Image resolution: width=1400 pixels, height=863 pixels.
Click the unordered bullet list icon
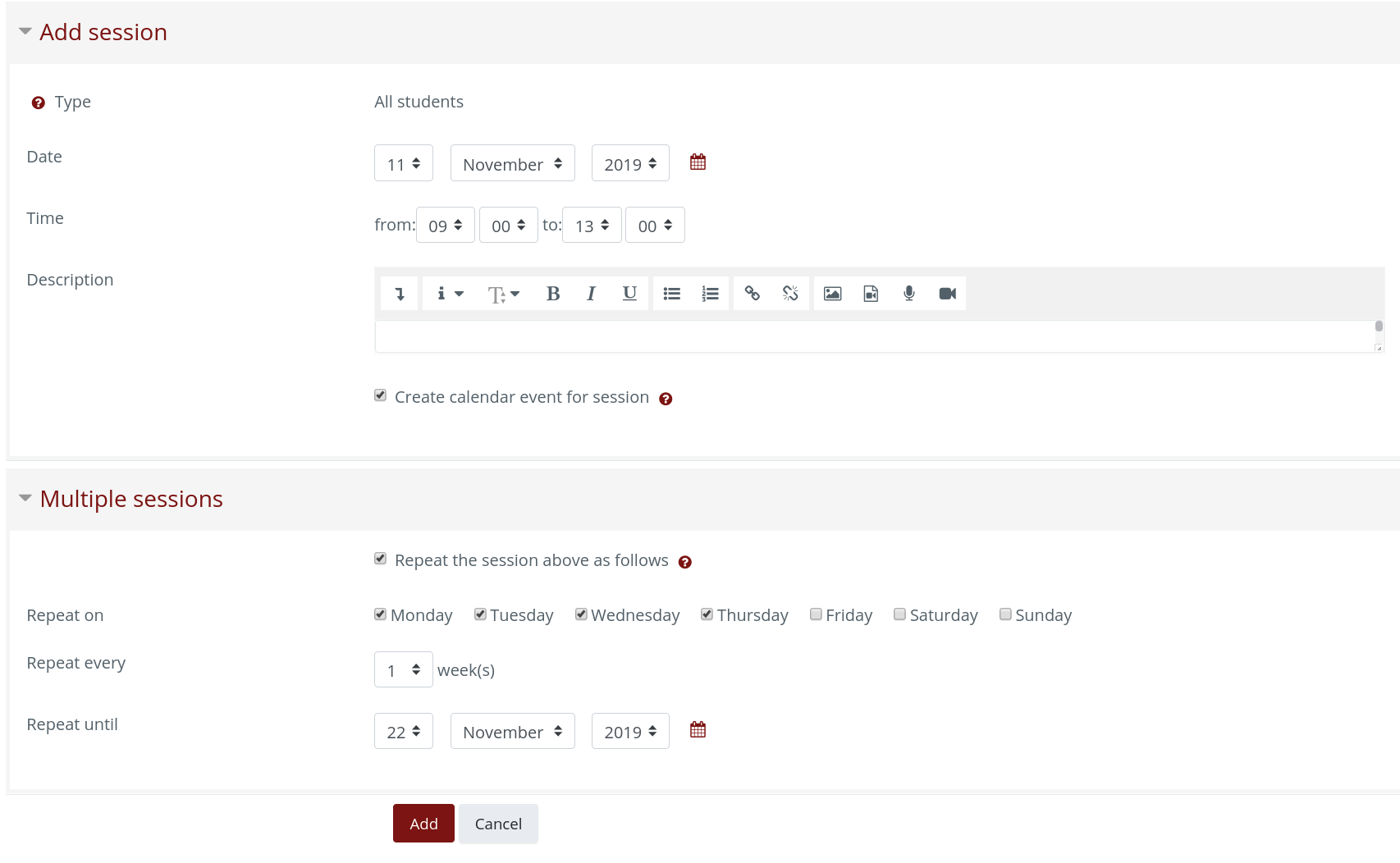[x=671, y=294]
